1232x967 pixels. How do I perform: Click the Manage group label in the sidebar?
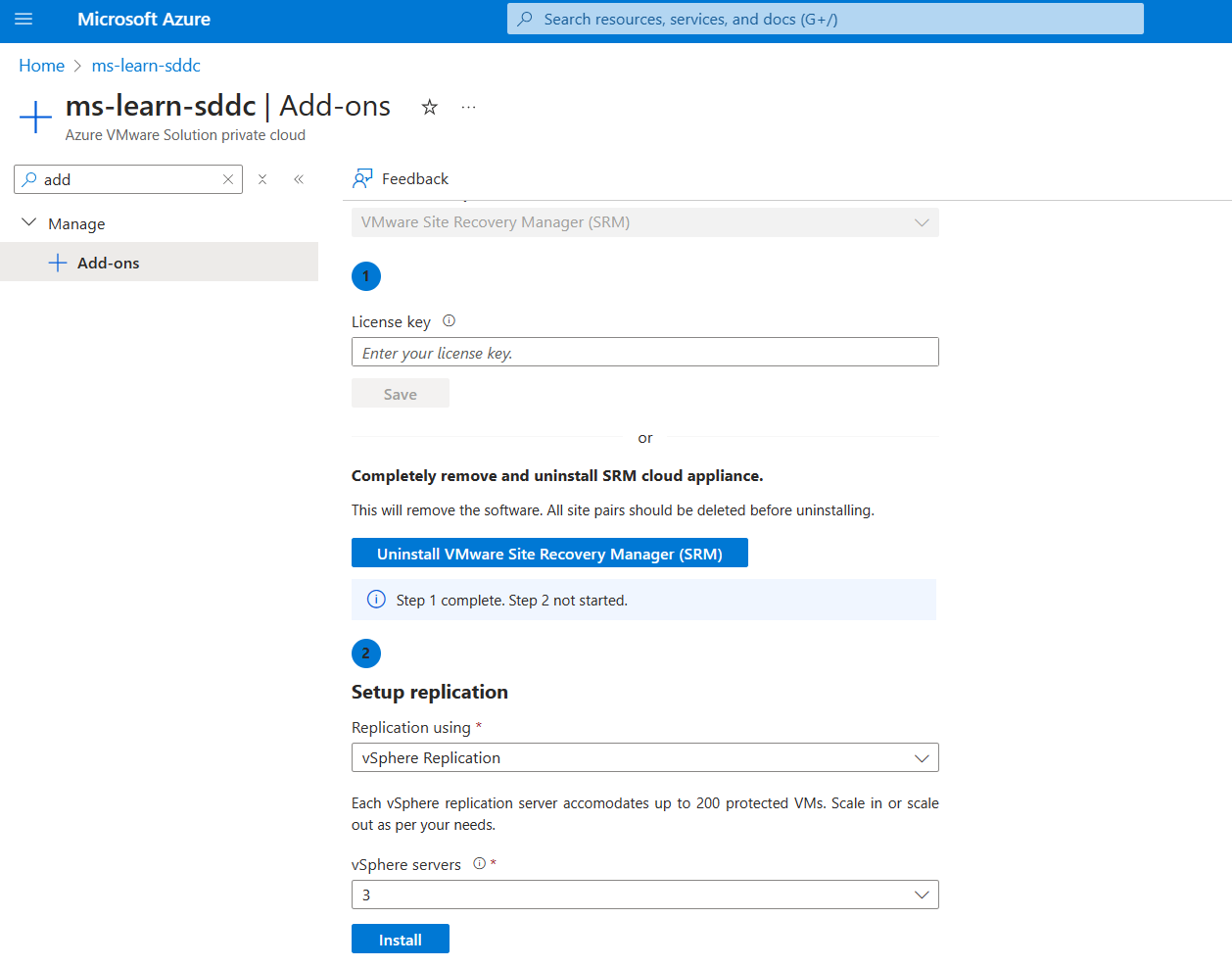pyautogui.click(x=76, y=224)
